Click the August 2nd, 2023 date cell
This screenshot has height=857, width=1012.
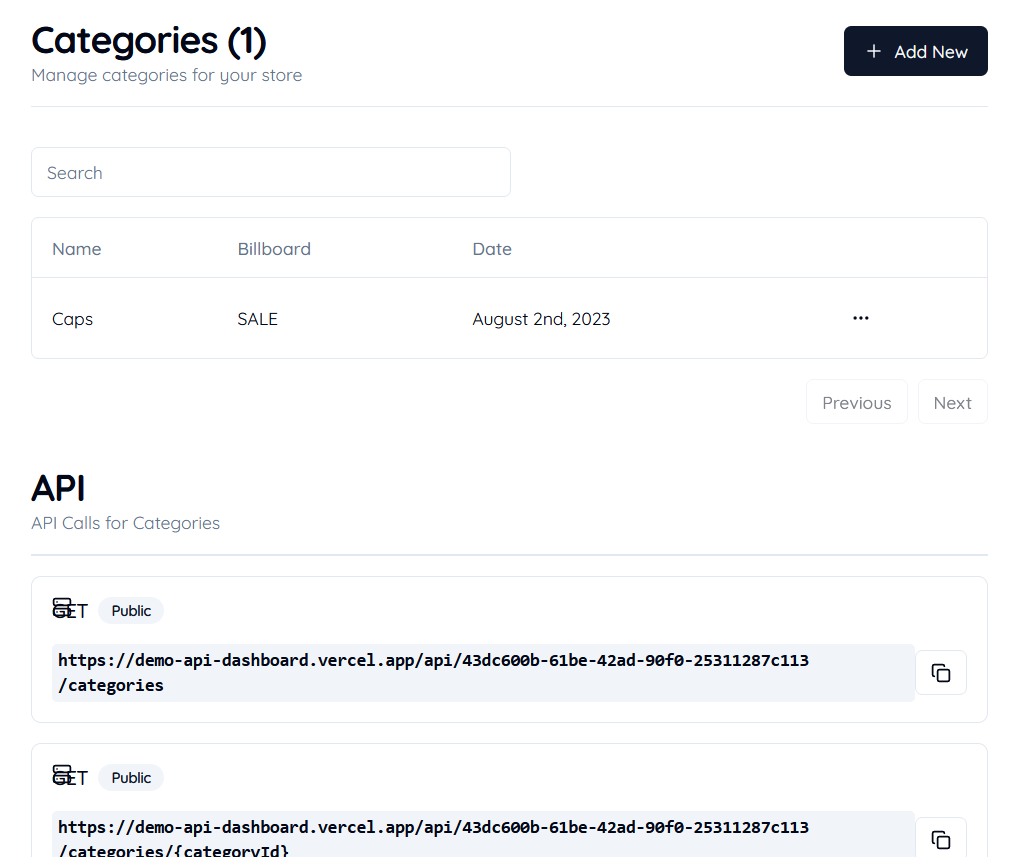coord(541,319)
